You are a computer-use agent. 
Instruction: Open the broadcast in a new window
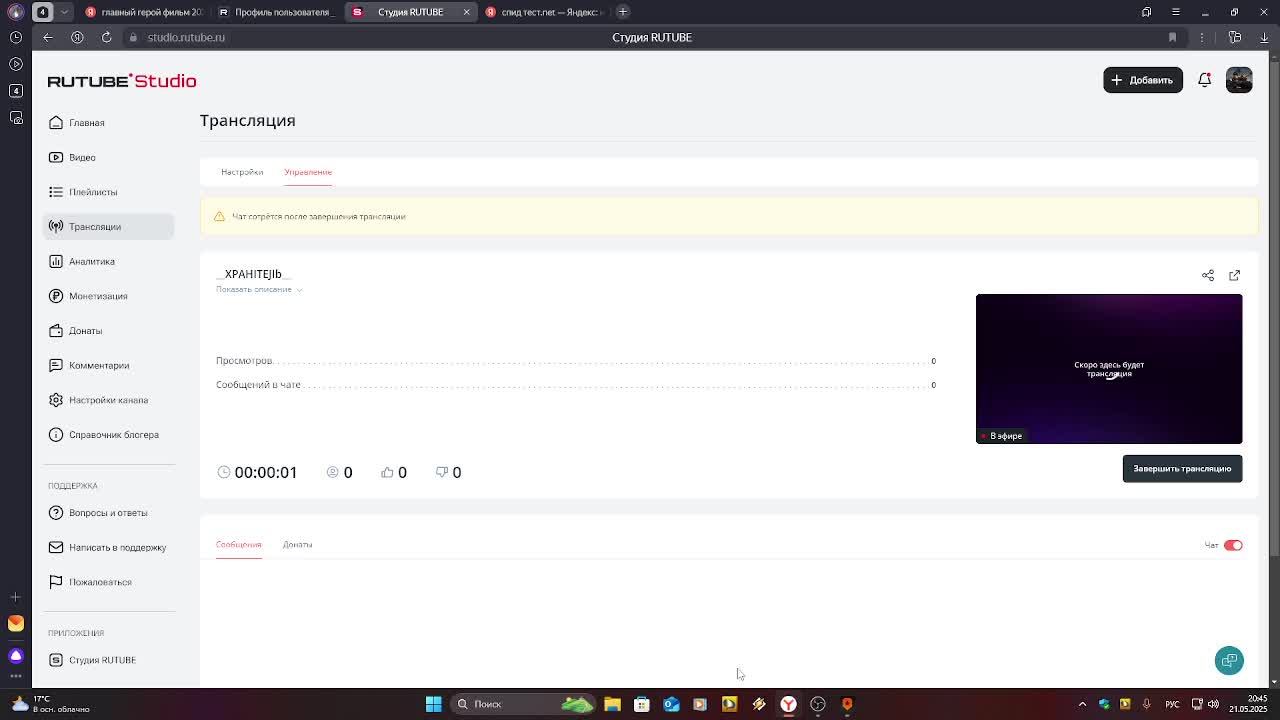tap(1234, 275)
